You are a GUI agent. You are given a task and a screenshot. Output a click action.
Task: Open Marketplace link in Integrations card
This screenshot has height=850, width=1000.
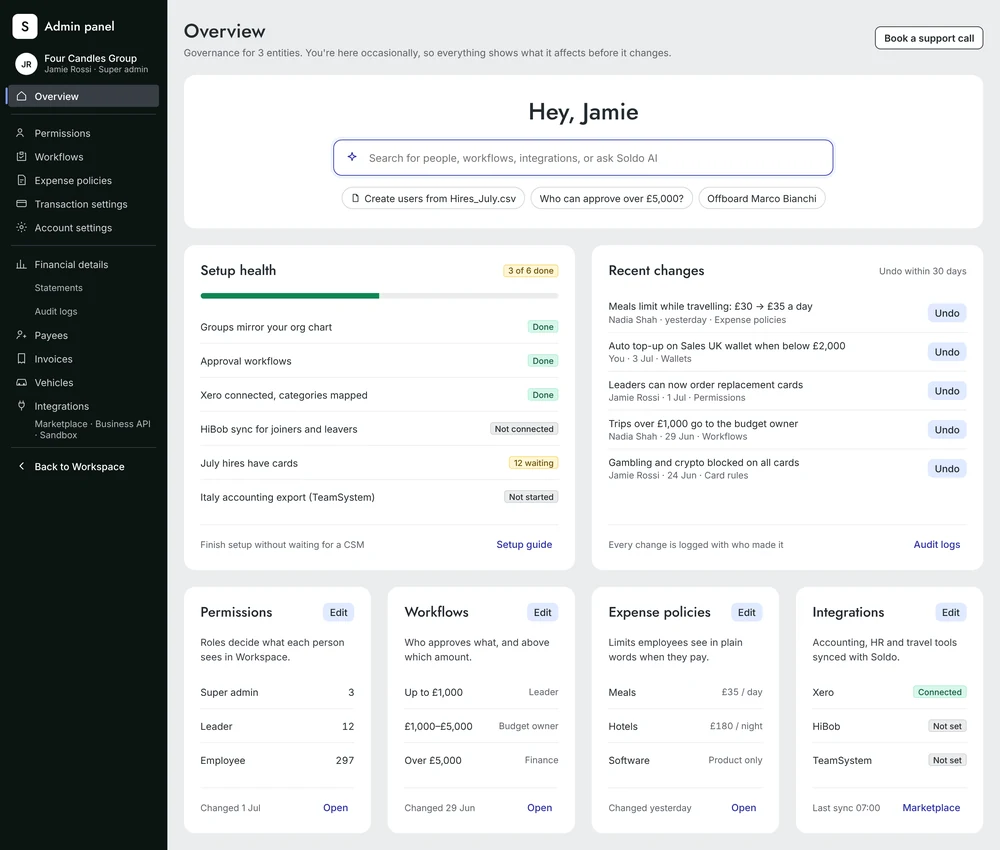[930, 807]
